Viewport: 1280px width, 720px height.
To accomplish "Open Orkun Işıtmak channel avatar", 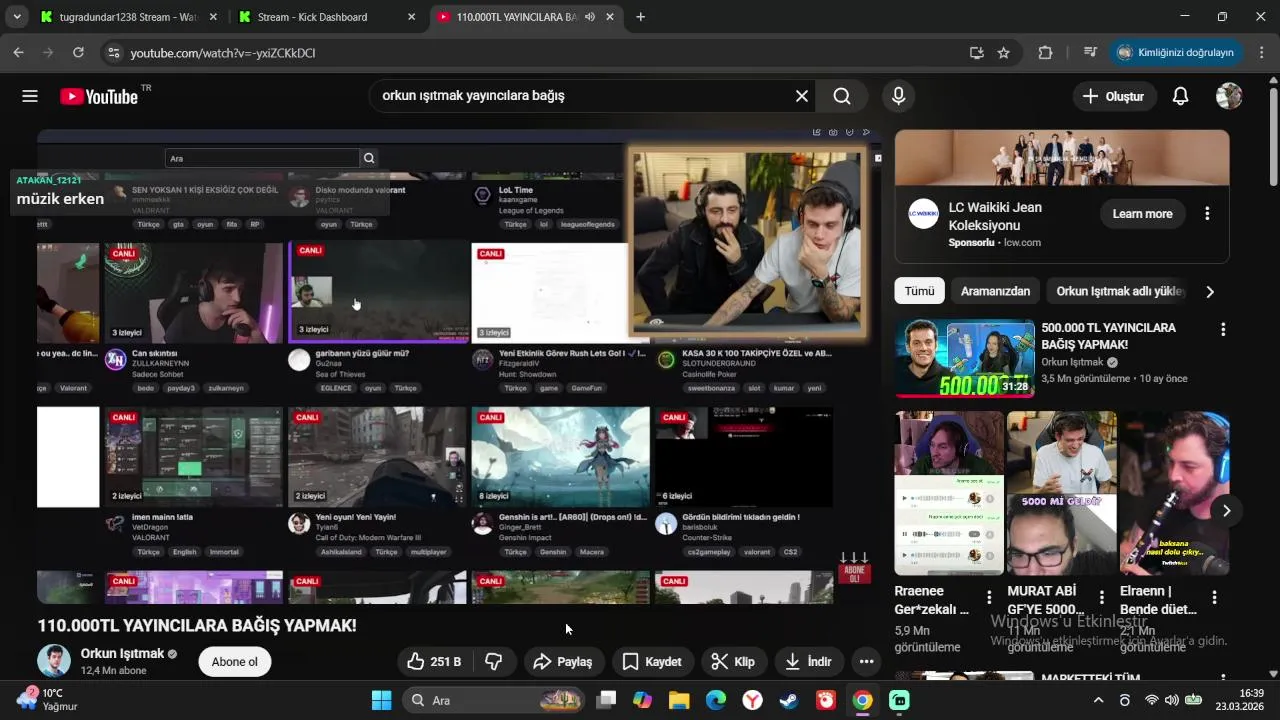I will click(54, 661).
